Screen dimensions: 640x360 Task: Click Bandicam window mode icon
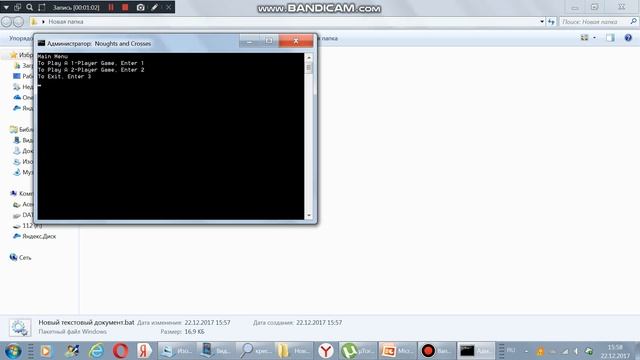pos(18,7)
